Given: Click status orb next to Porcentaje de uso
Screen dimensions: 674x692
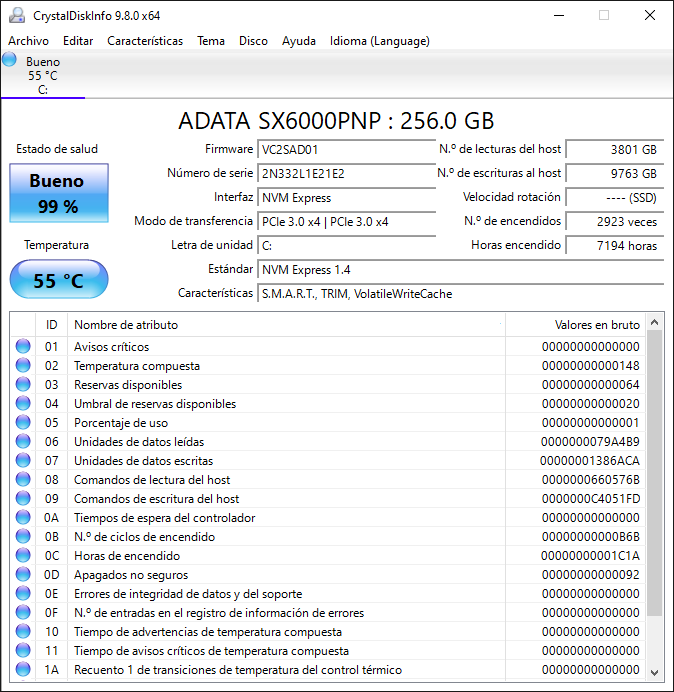Looking at the screenshot, I should coord(23,423).
